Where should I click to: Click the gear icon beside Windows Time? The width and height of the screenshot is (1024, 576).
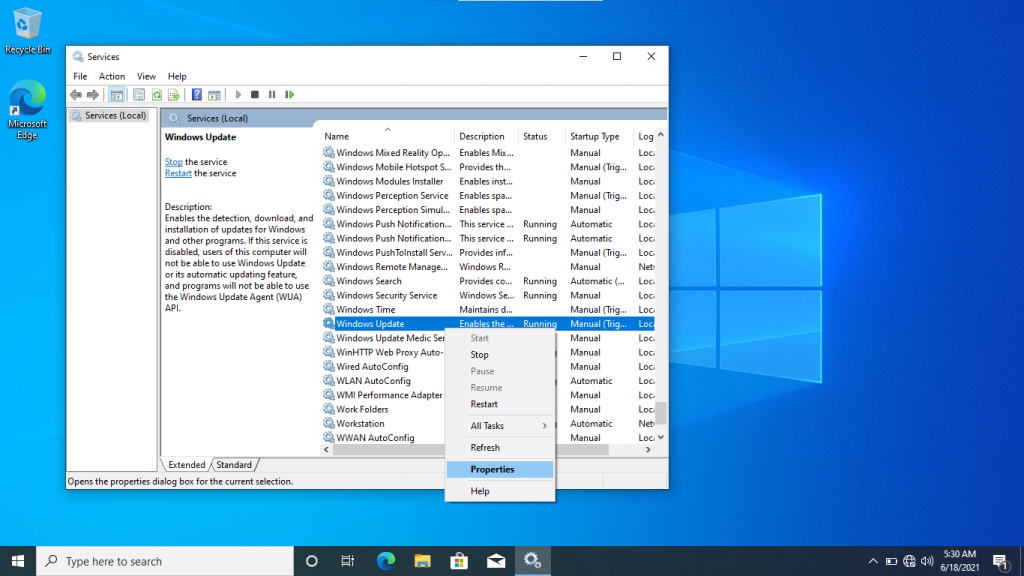pos(328,310)
